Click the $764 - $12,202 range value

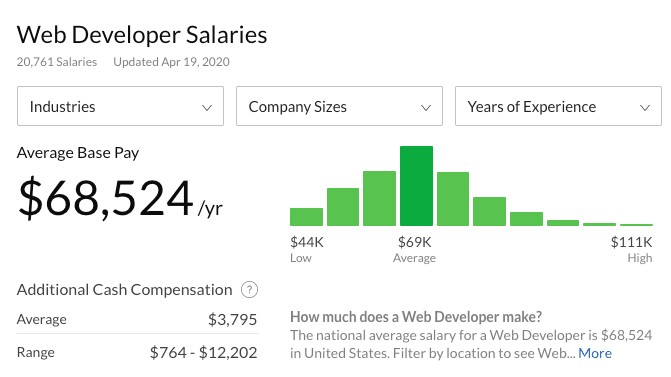pyautogui.click(x=203, y=353)
